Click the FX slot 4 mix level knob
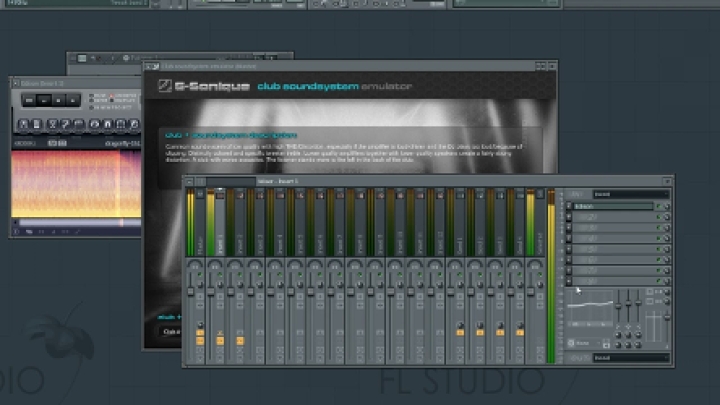 pyautogui.click(x=667, y=238)
